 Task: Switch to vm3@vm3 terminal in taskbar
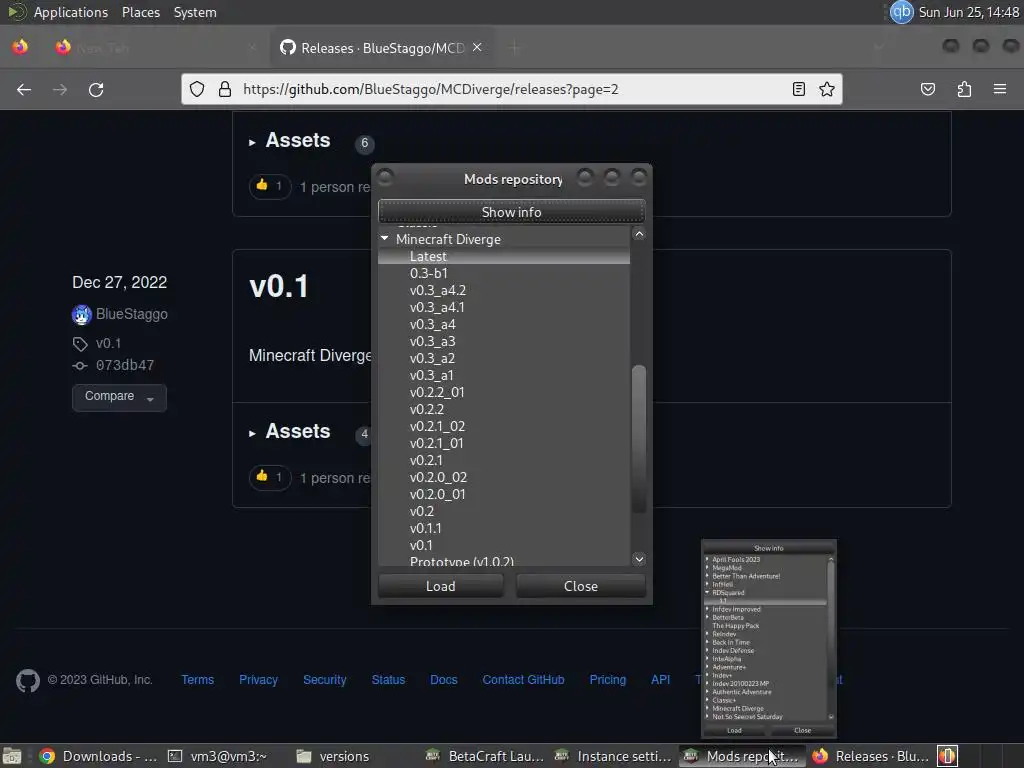pos(218,756)
